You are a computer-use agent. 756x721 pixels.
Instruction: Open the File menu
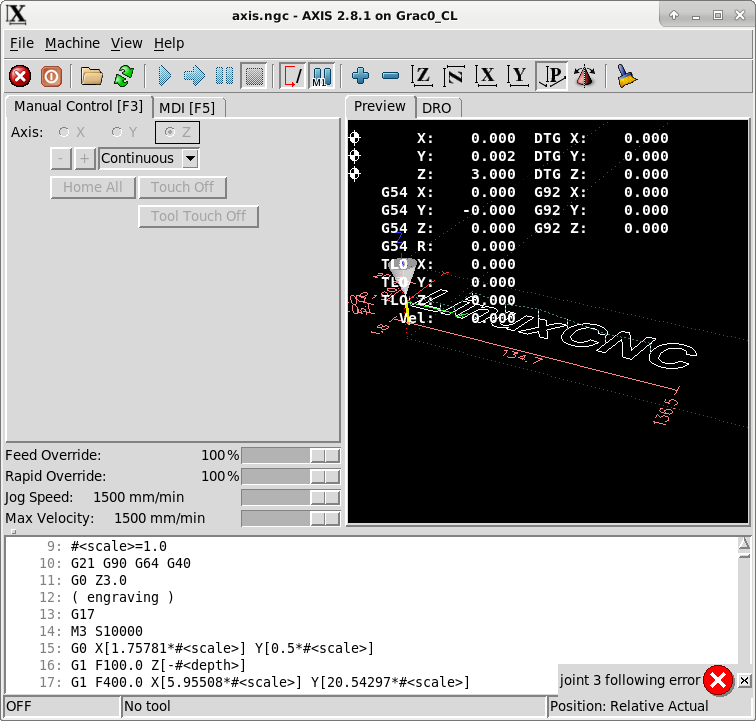(x=22, y=43)
